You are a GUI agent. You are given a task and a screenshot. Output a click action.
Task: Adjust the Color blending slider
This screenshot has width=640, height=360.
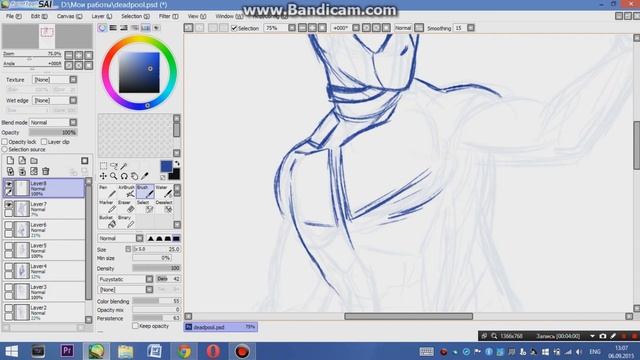coord(156,301)
